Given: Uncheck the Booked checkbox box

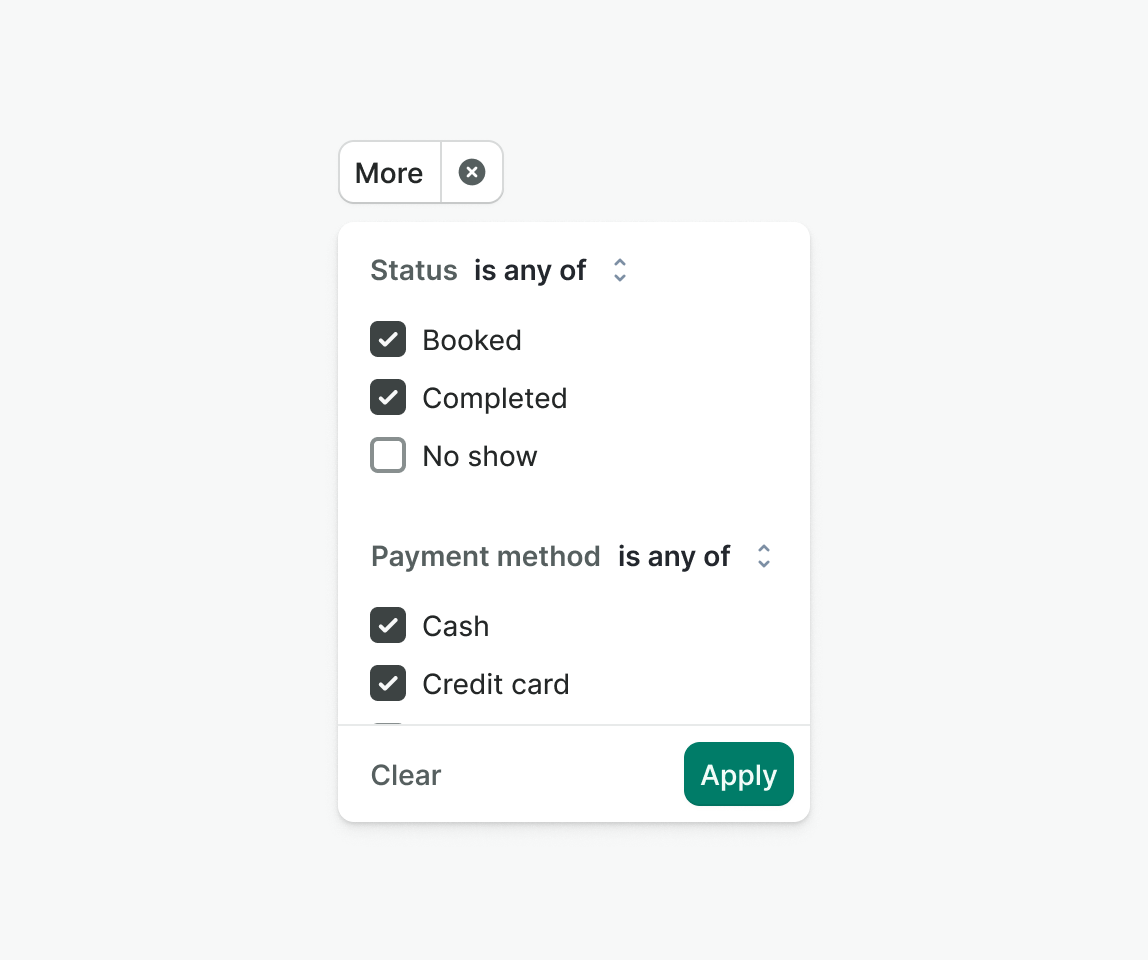Looking at the screenshot, I should (388, 340).
